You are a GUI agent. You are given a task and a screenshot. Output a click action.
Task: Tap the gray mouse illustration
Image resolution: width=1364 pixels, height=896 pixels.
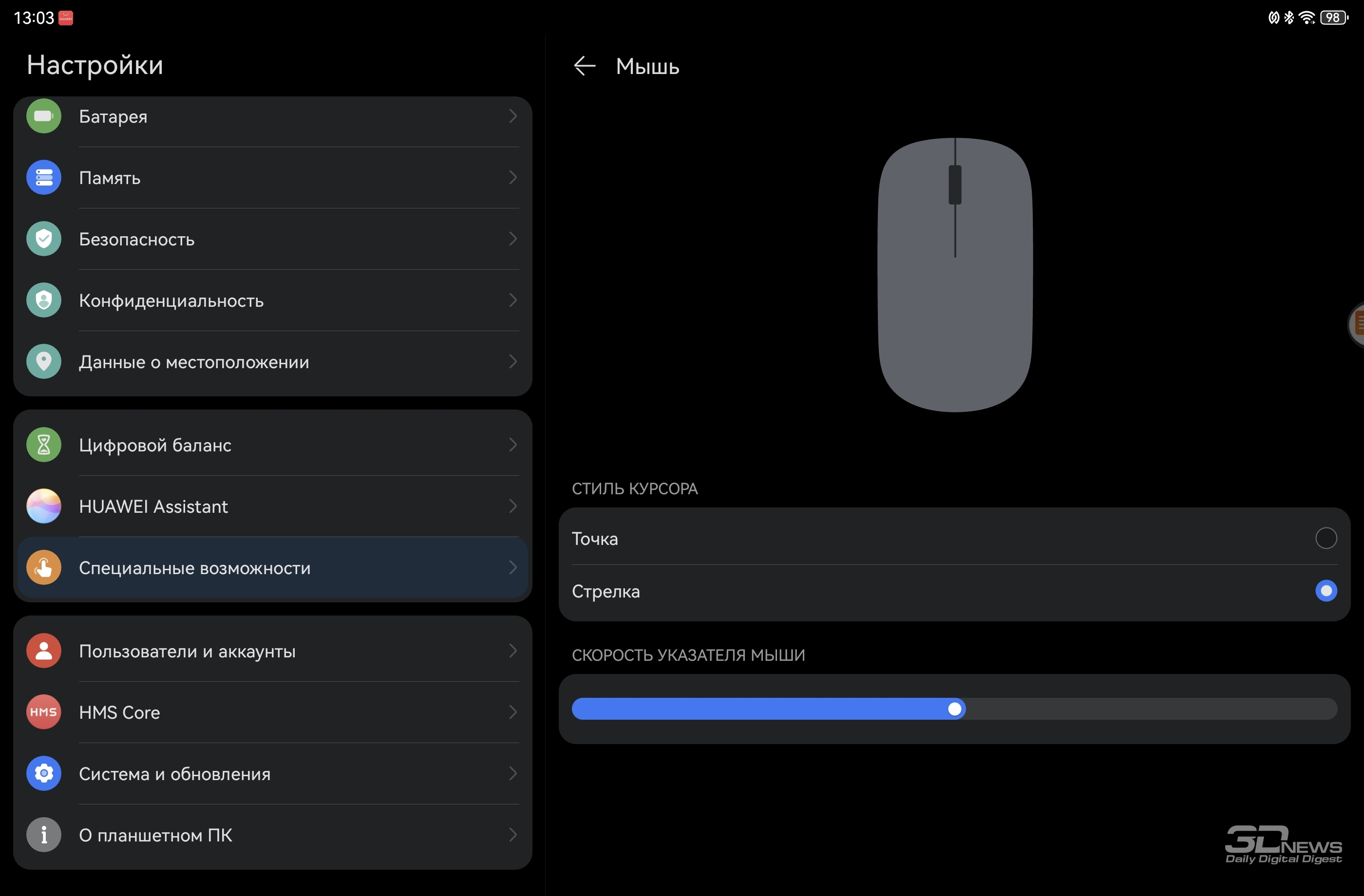pos(955,275)
